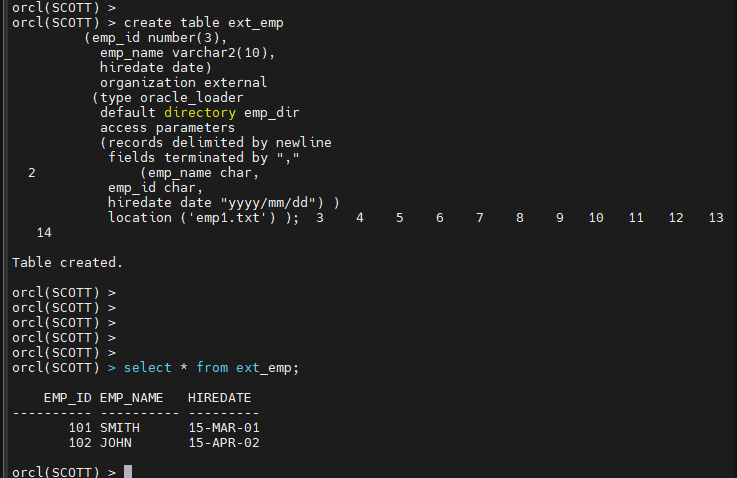Click the HIREDATE column header
This screenshot has height=478, width=737.
click(220, 398)
